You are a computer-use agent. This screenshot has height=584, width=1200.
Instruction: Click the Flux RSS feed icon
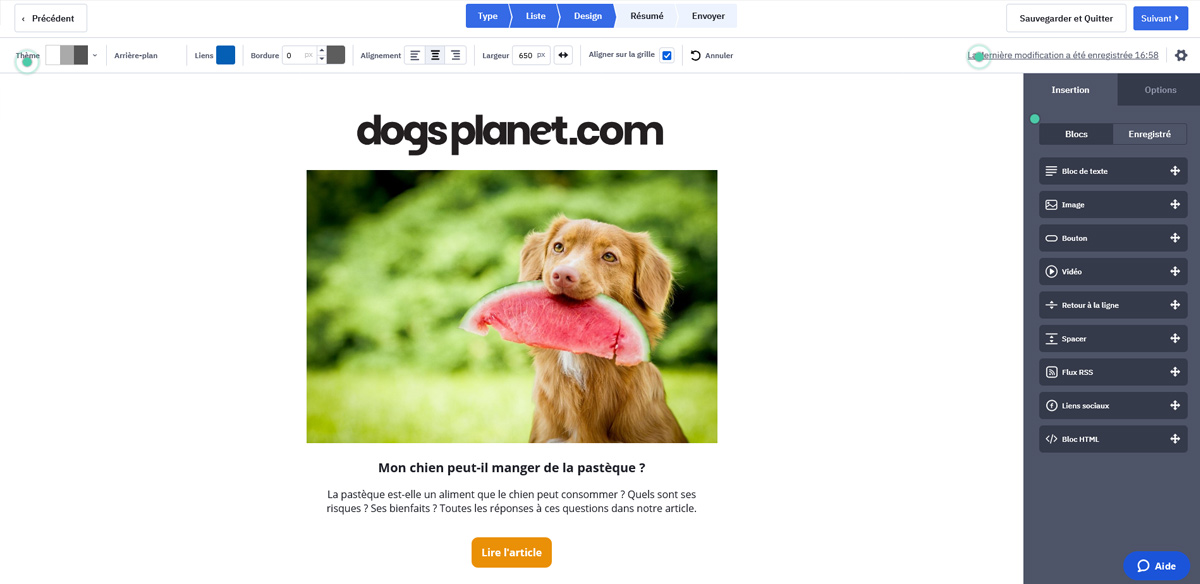(x=1051, y=372)
